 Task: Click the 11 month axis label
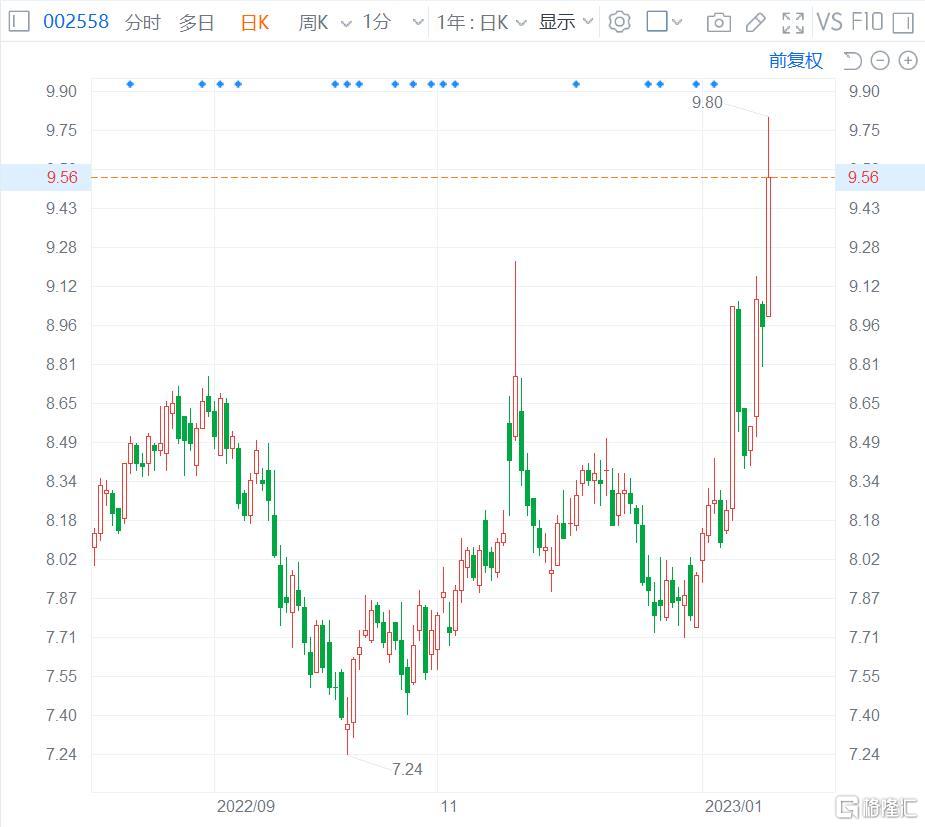(x=448, y=806)
